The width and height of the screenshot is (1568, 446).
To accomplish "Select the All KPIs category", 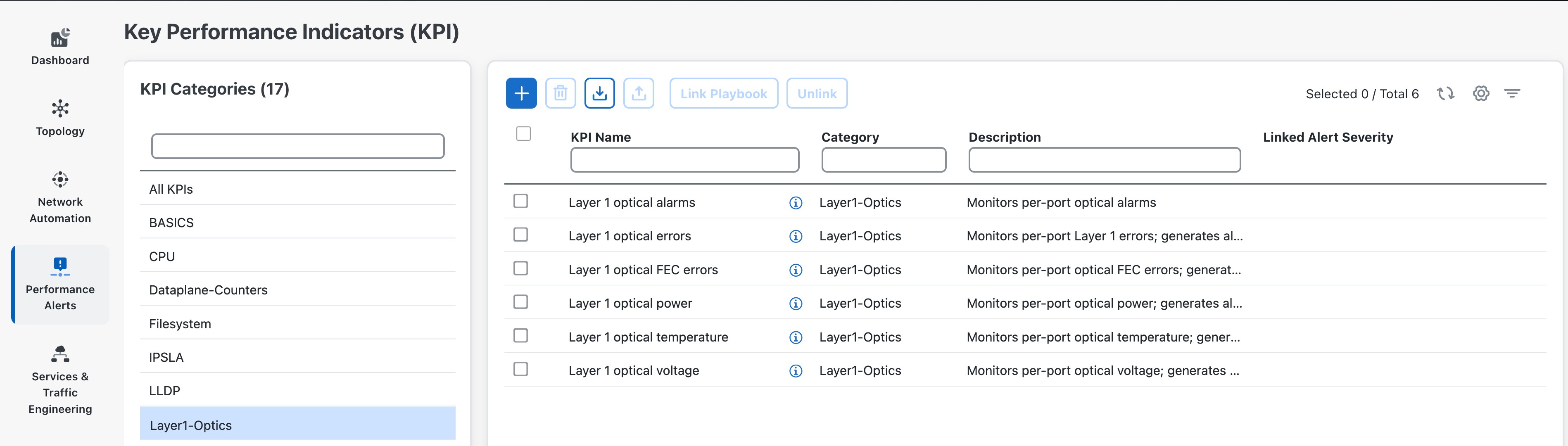I will click(171, 189).
